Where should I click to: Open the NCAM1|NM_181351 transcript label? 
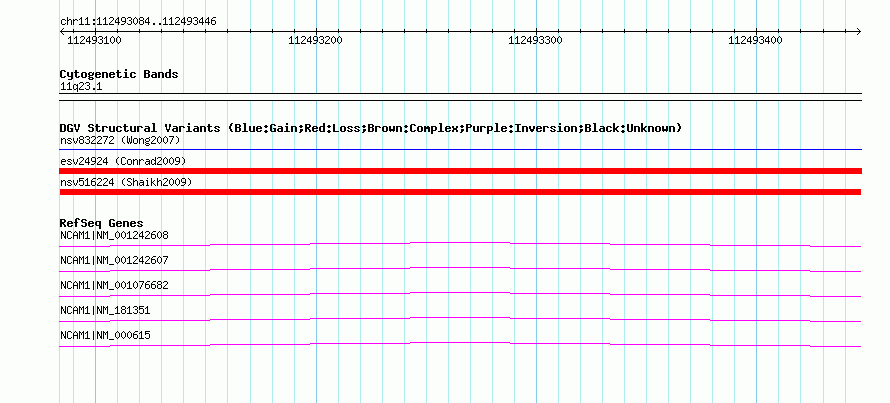(105, 310)
